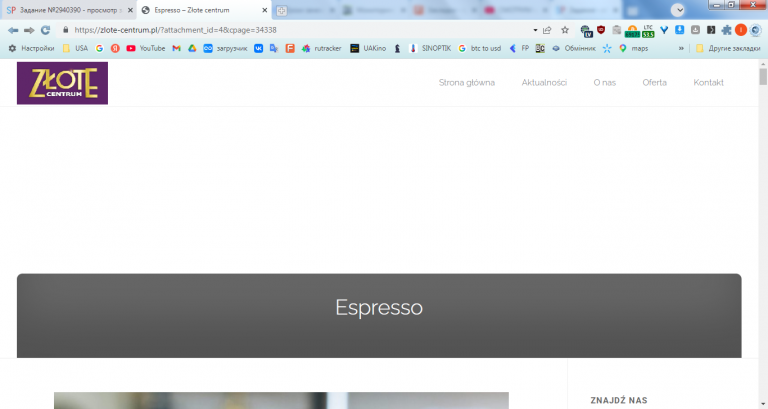Open the Oferta menu item
This screenshot has width=768, height=409.
click(654, 83)
